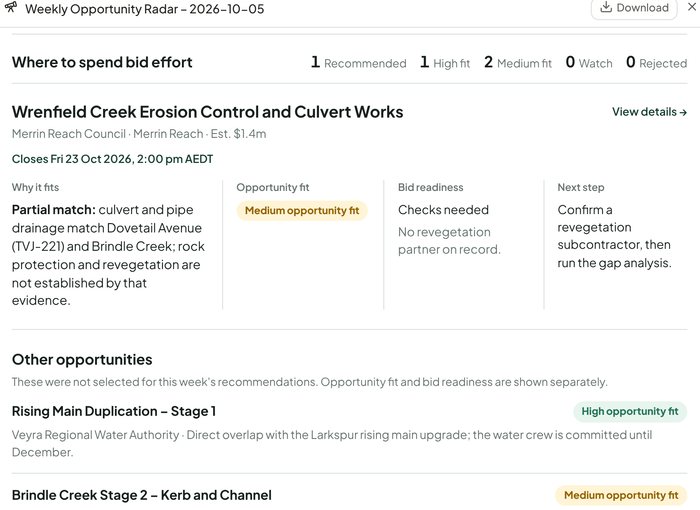Image resolution: width=700 pixels, height=510 pixels.
Task: Click the 'Closes Fri 23 Oct 2026' deadline text
Action: pyautogui.click(x=112, y=159)
